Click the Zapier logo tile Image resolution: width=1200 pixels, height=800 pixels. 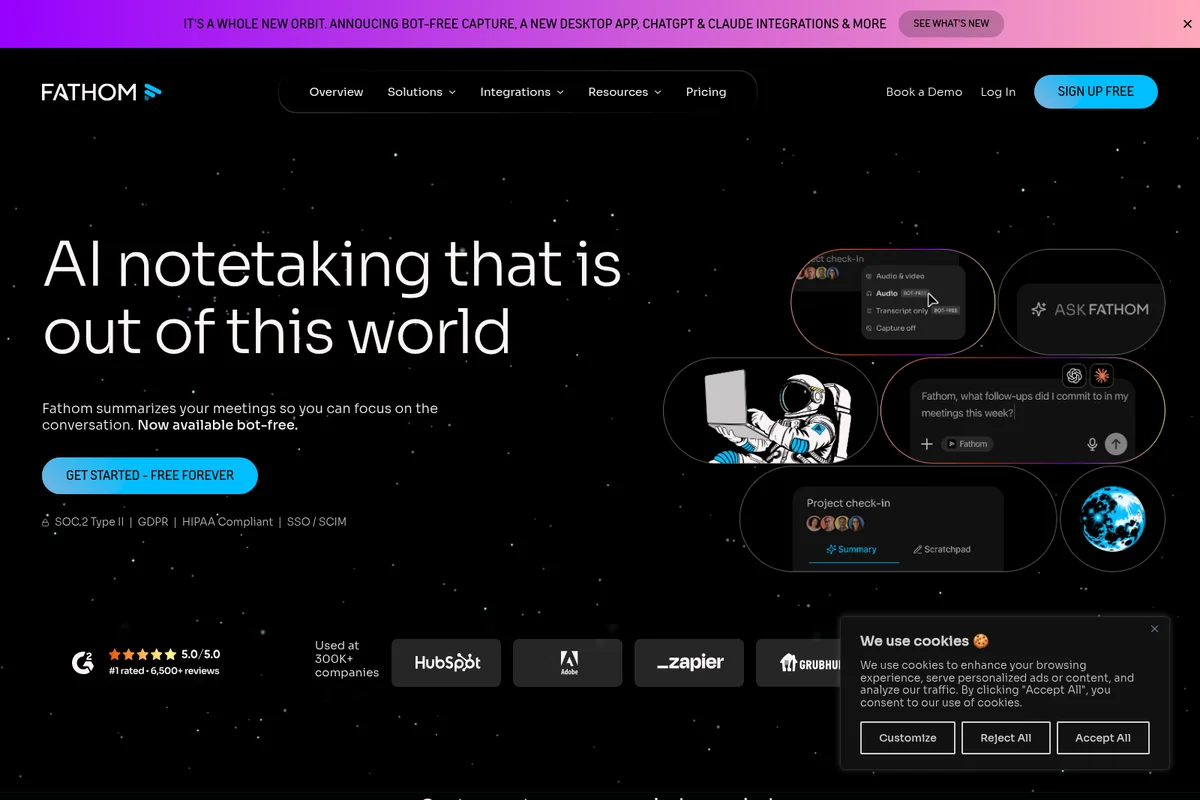pyautogui.click(x=689, y=663)
